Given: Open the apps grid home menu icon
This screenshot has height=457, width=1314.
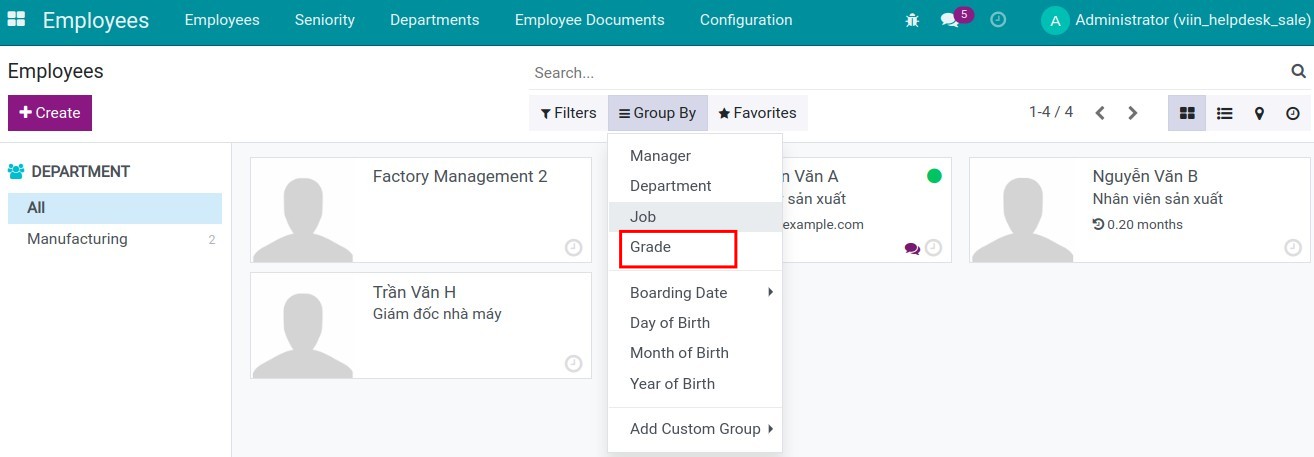Looking at the screenshot, I should click(x=17, y=20).
